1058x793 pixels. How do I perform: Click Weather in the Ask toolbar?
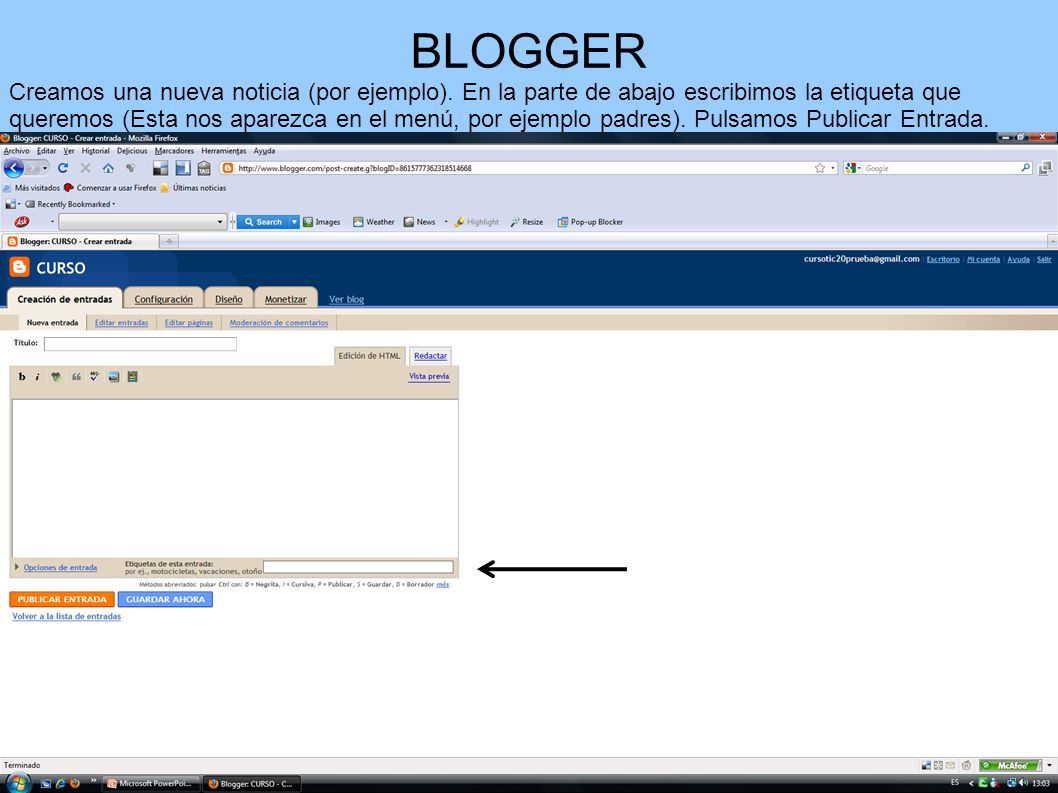pos(374,221)
